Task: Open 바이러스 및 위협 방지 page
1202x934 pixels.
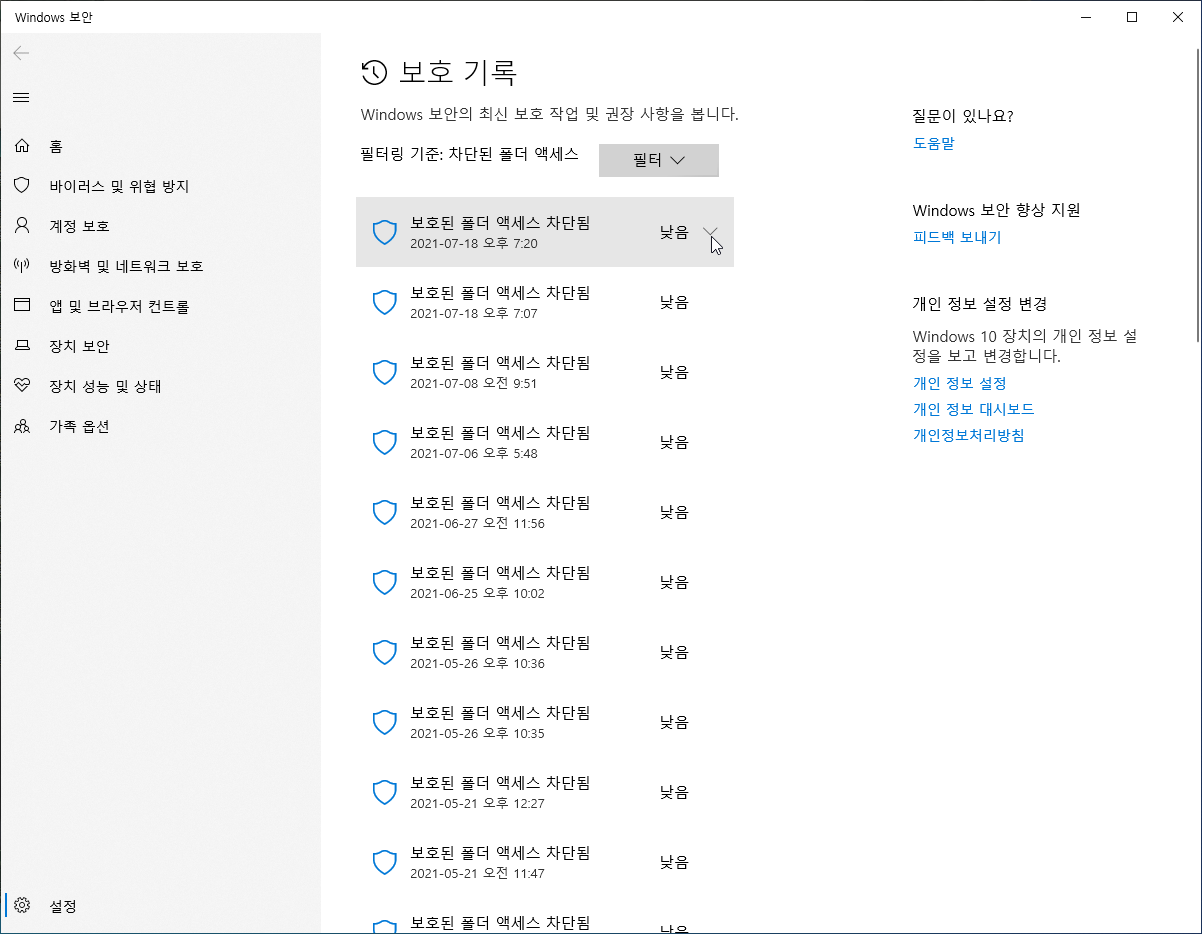Action: (x=119, y=186)
